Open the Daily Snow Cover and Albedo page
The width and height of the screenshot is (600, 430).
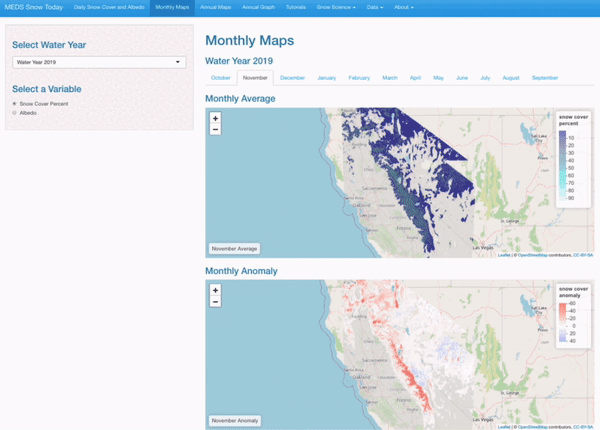[106, 7]
